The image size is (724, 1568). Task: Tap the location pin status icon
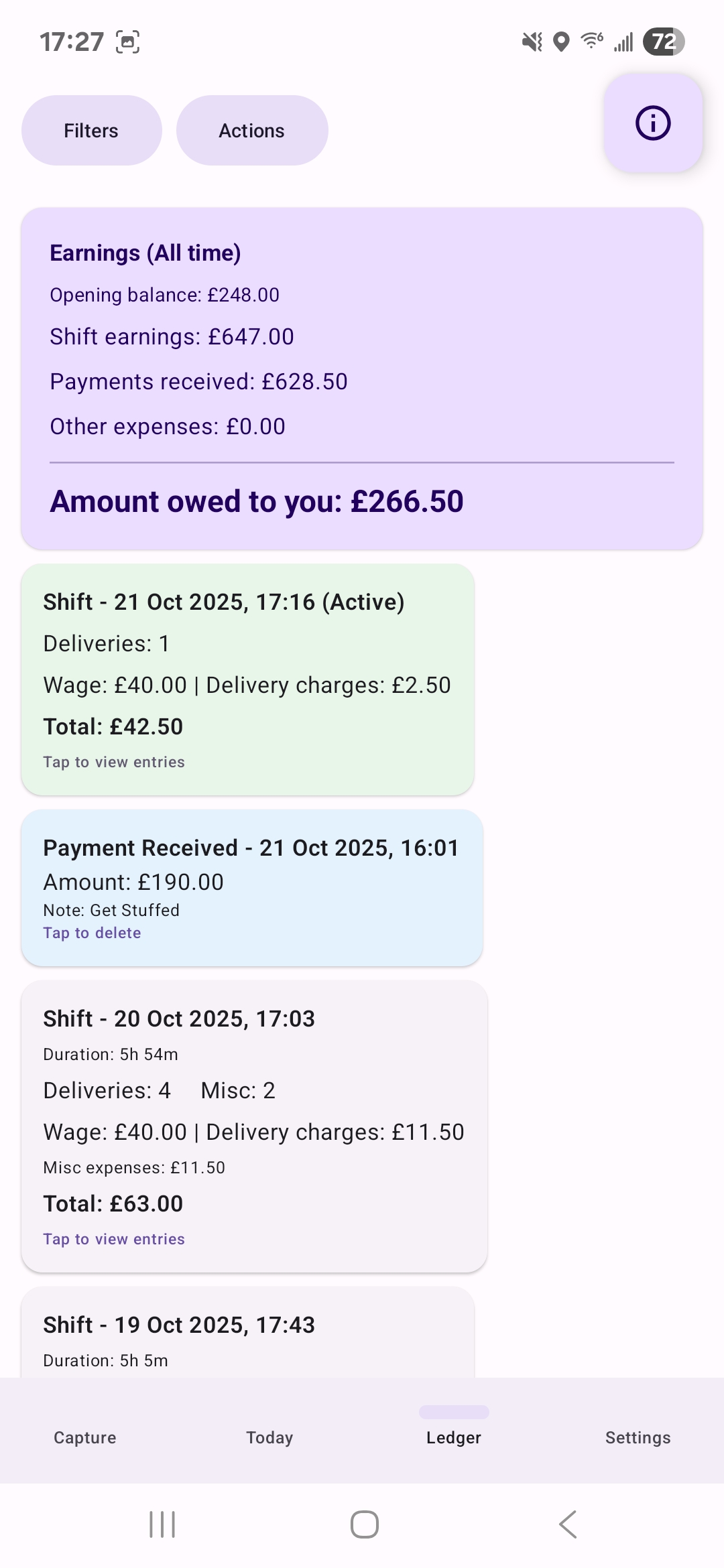[561, 42]
